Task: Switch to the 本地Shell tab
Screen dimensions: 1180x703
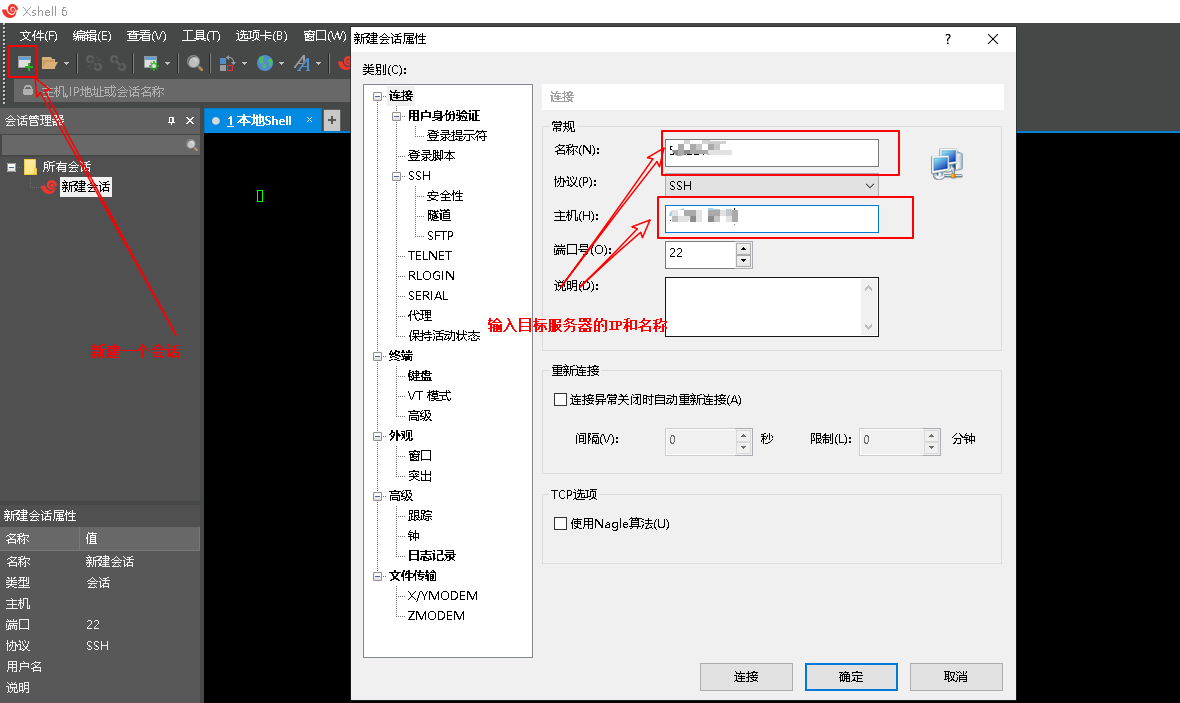Action: tap(259, 120)
